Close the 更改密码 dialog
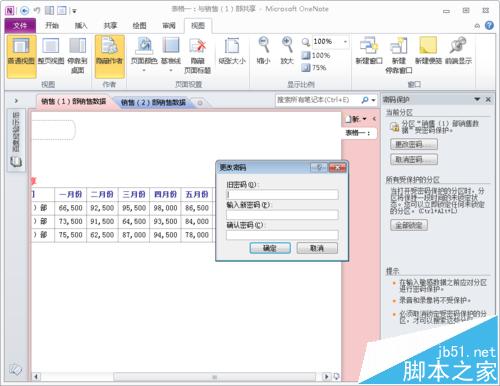500x386 pixels. click(x=337, y=167)
